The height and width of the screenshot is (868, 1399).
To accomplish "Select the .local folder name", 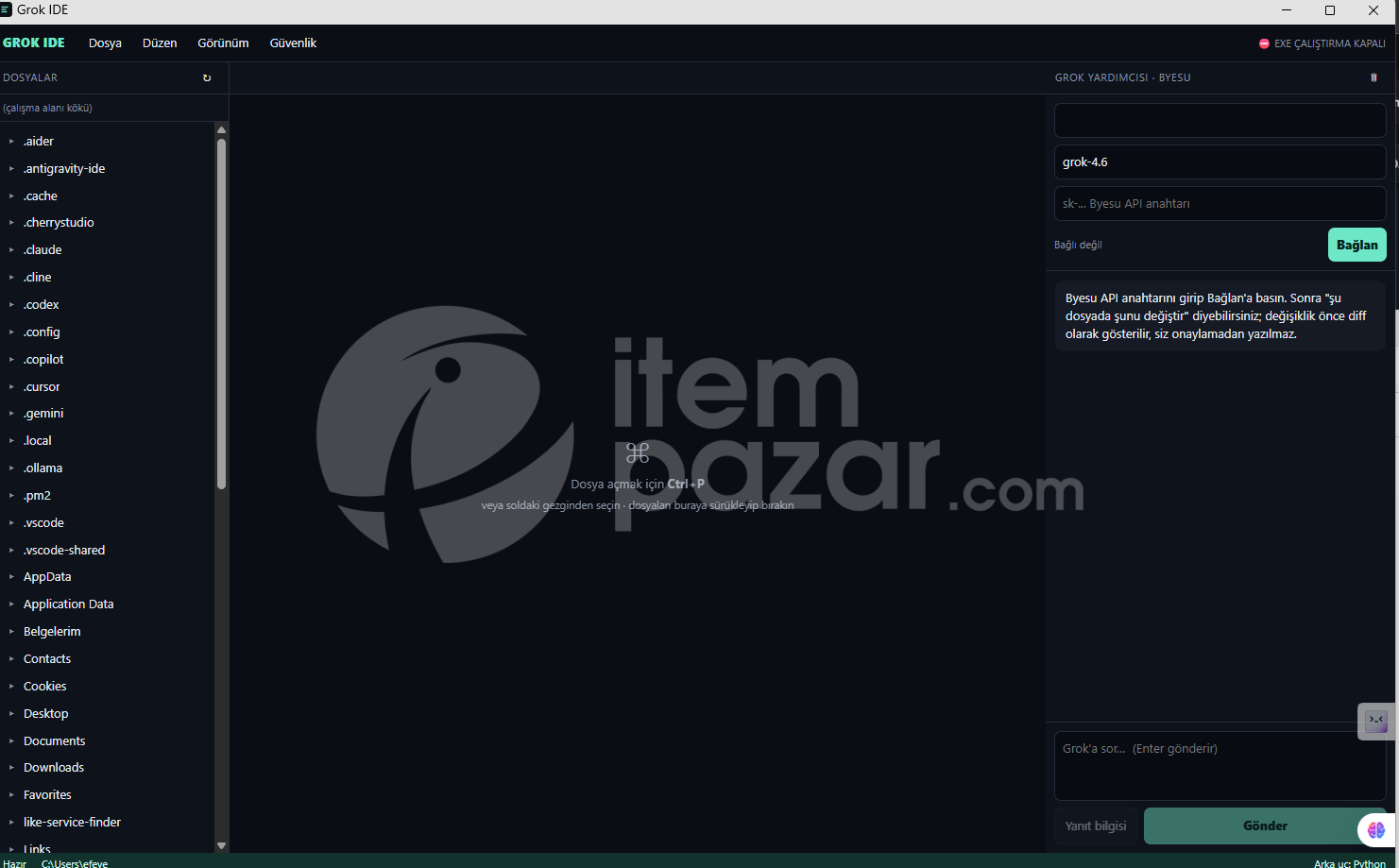I will (38, 441).
